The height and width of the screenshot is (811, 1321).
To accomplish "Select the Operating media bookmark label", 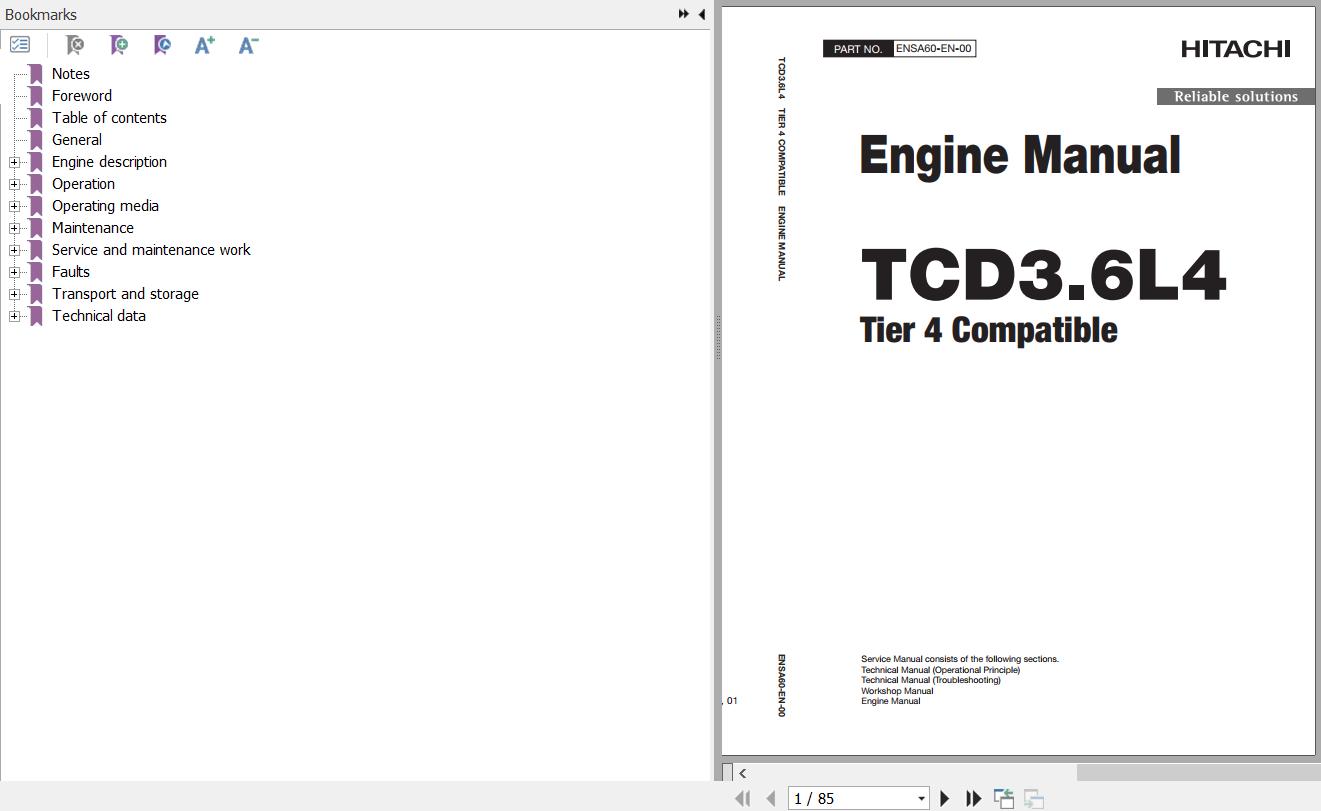I will 105,206.
